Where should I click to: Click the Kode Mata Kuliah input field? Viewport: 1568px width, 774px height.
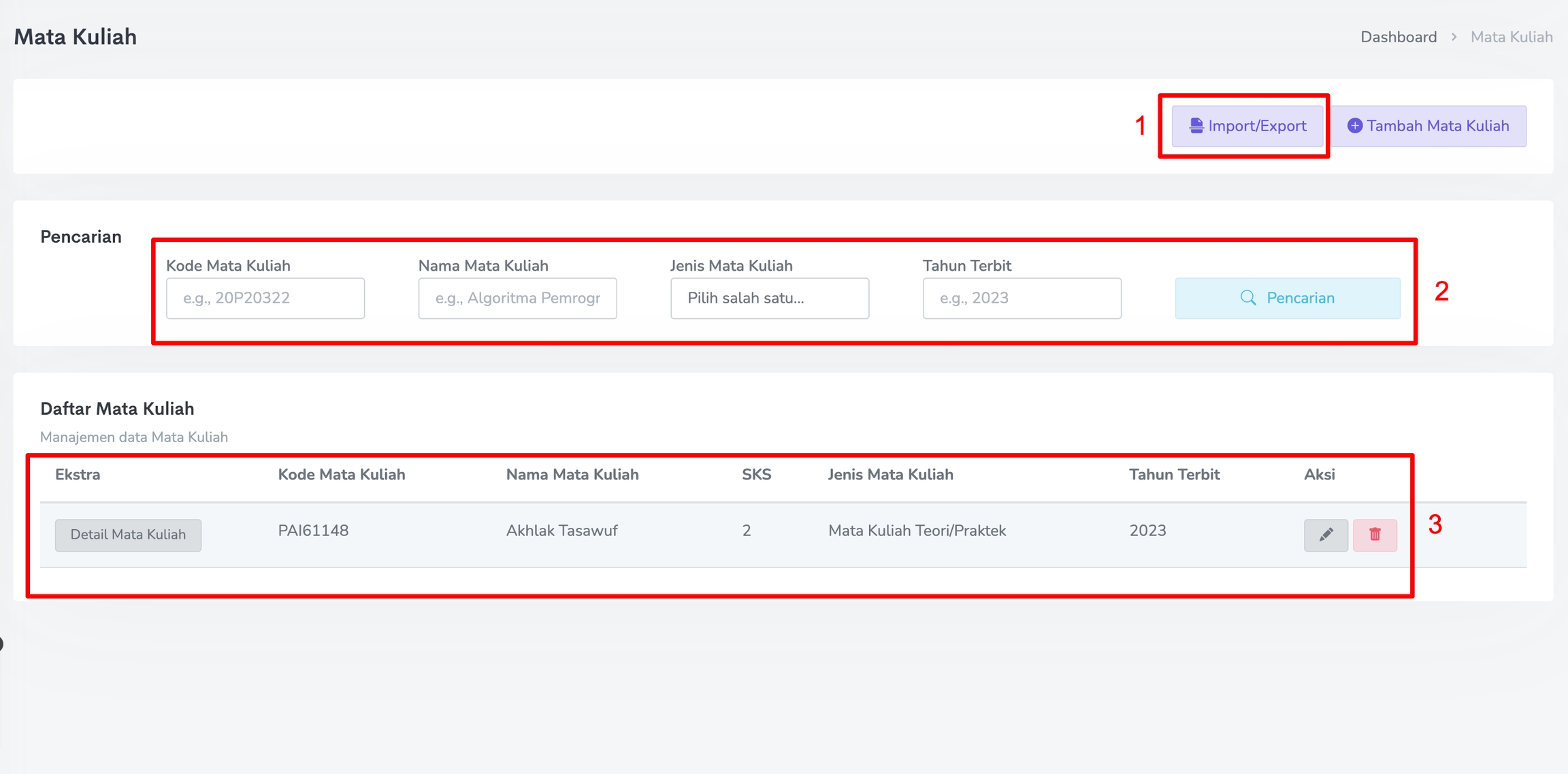coord(265,298)
